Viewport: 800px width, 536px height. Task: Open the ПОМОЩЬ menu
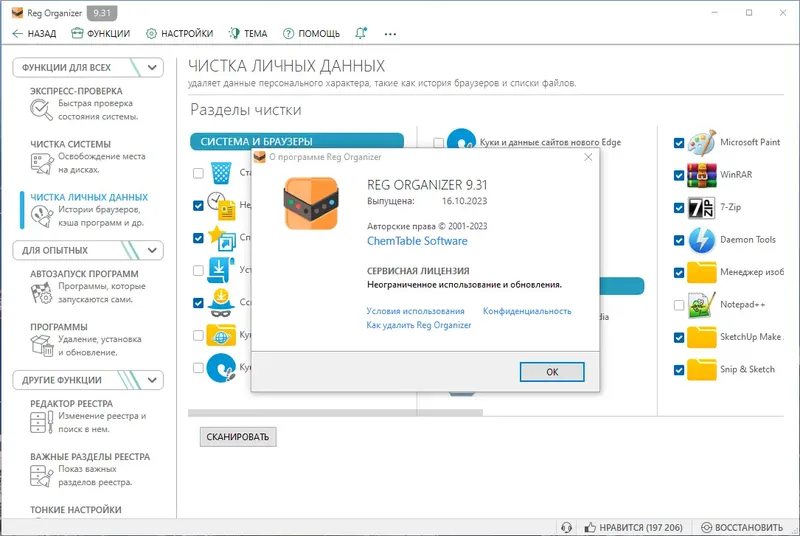click(311, 33)
